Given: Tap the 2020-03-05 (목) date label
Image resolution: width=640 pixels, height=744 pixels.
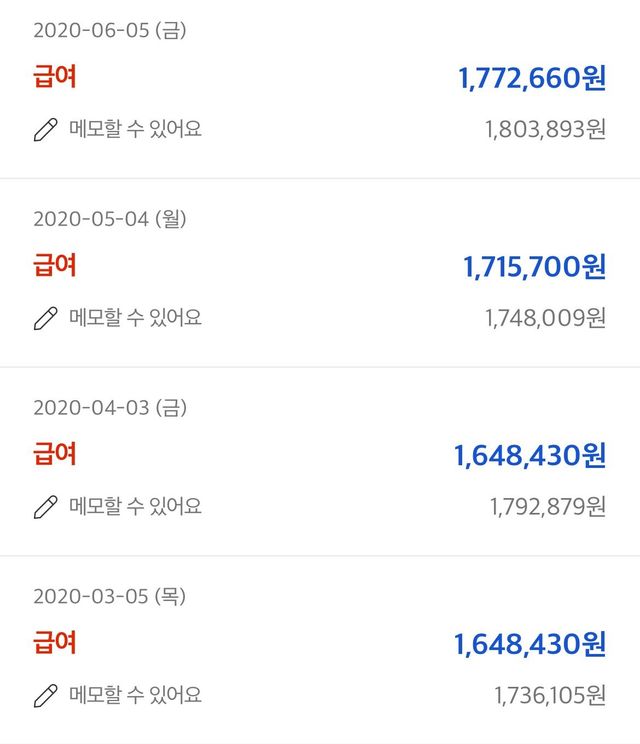Looking at the screenshot, I should pos(110,596).
